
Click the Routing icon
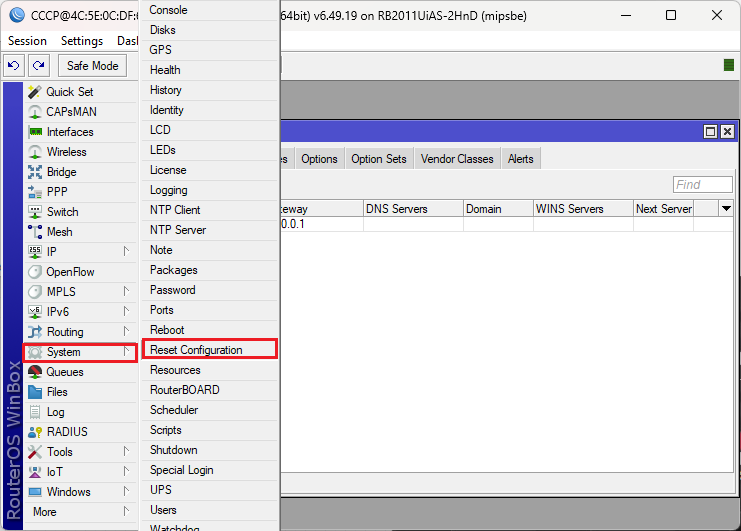pos(34,332)
